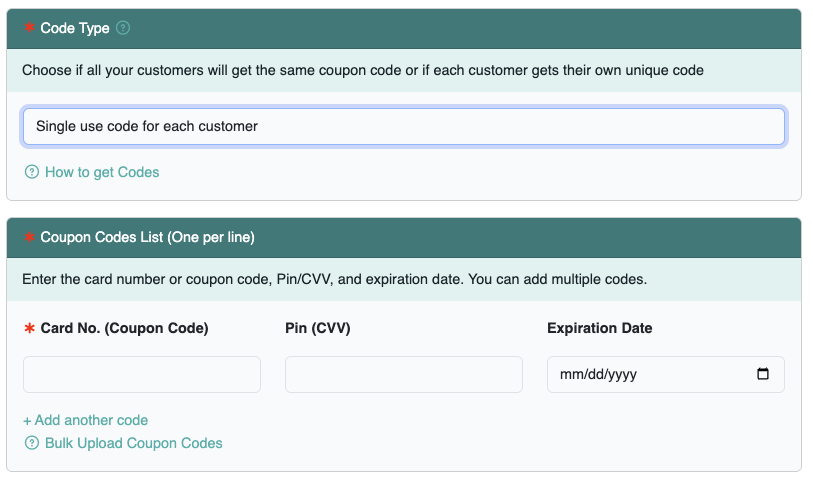Focus the Card No. coupon code input
The width and height of the screenshot is (813, 483).
pos(141,374)
